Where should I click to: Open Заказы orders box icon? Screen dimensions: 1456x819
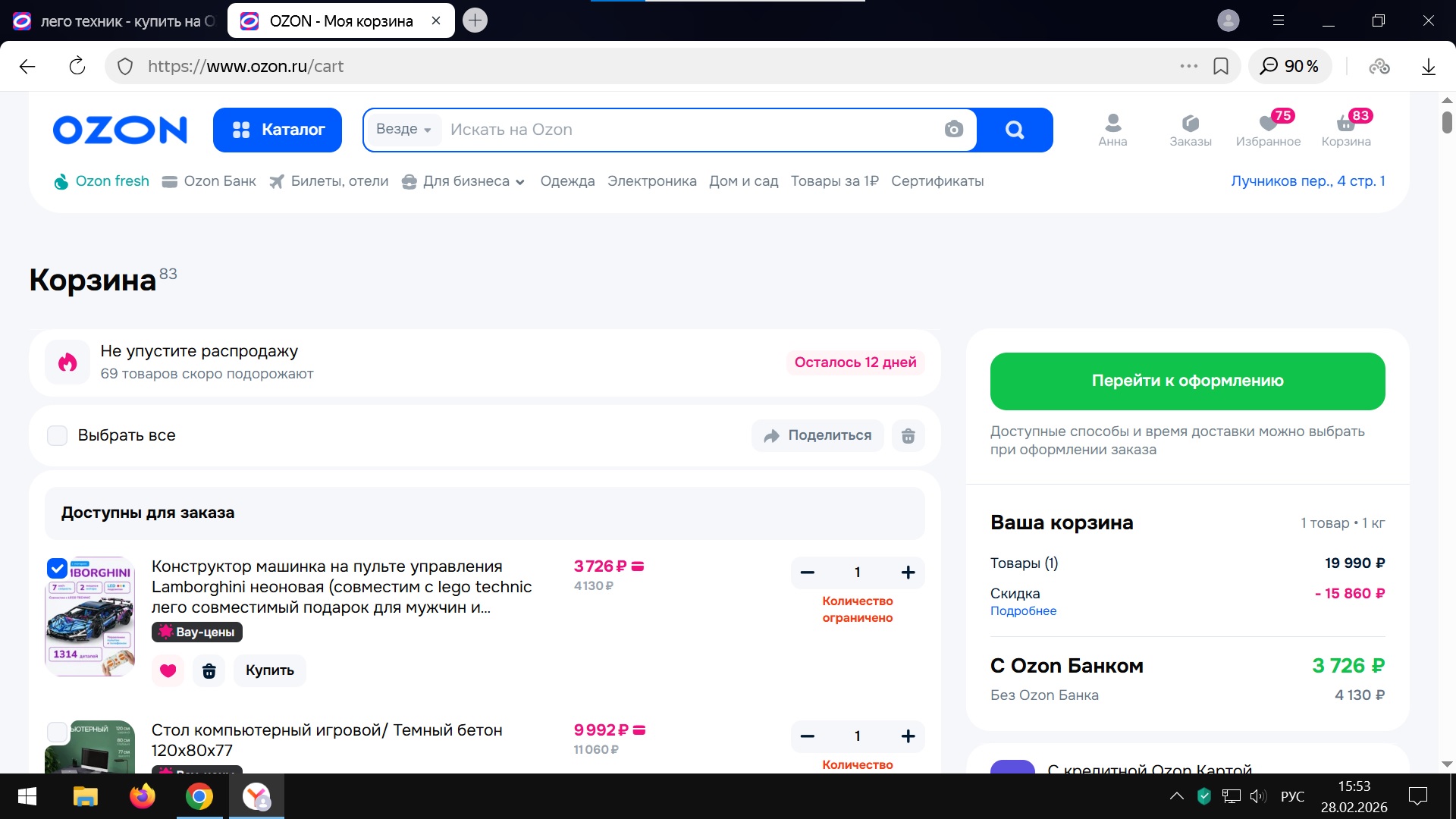(1190, 124)
